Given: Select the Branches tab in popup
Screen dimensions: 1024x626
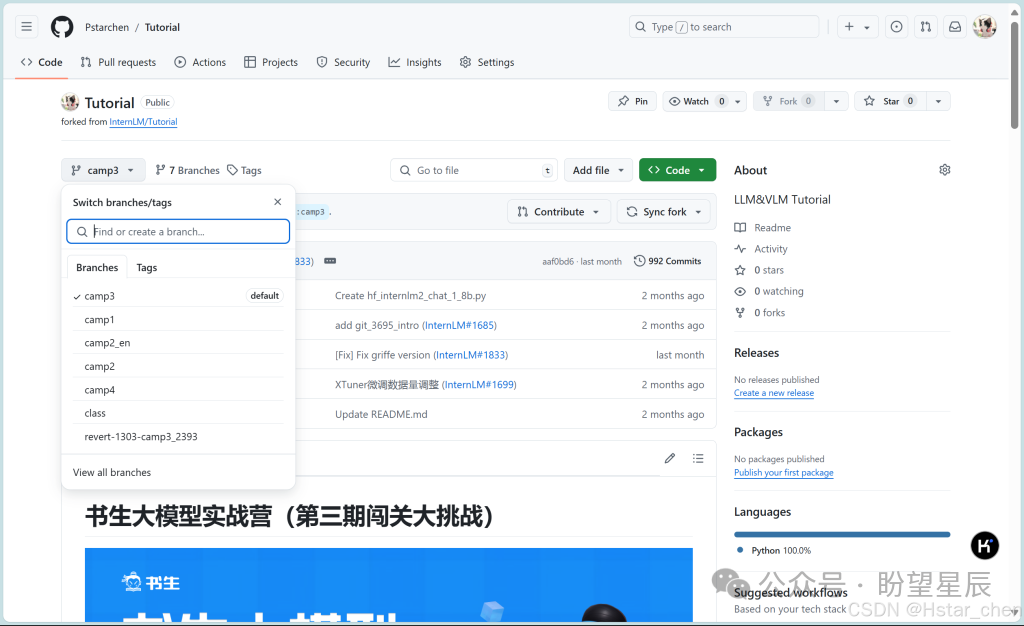Looking at the screenshot, I should point(97,268).
